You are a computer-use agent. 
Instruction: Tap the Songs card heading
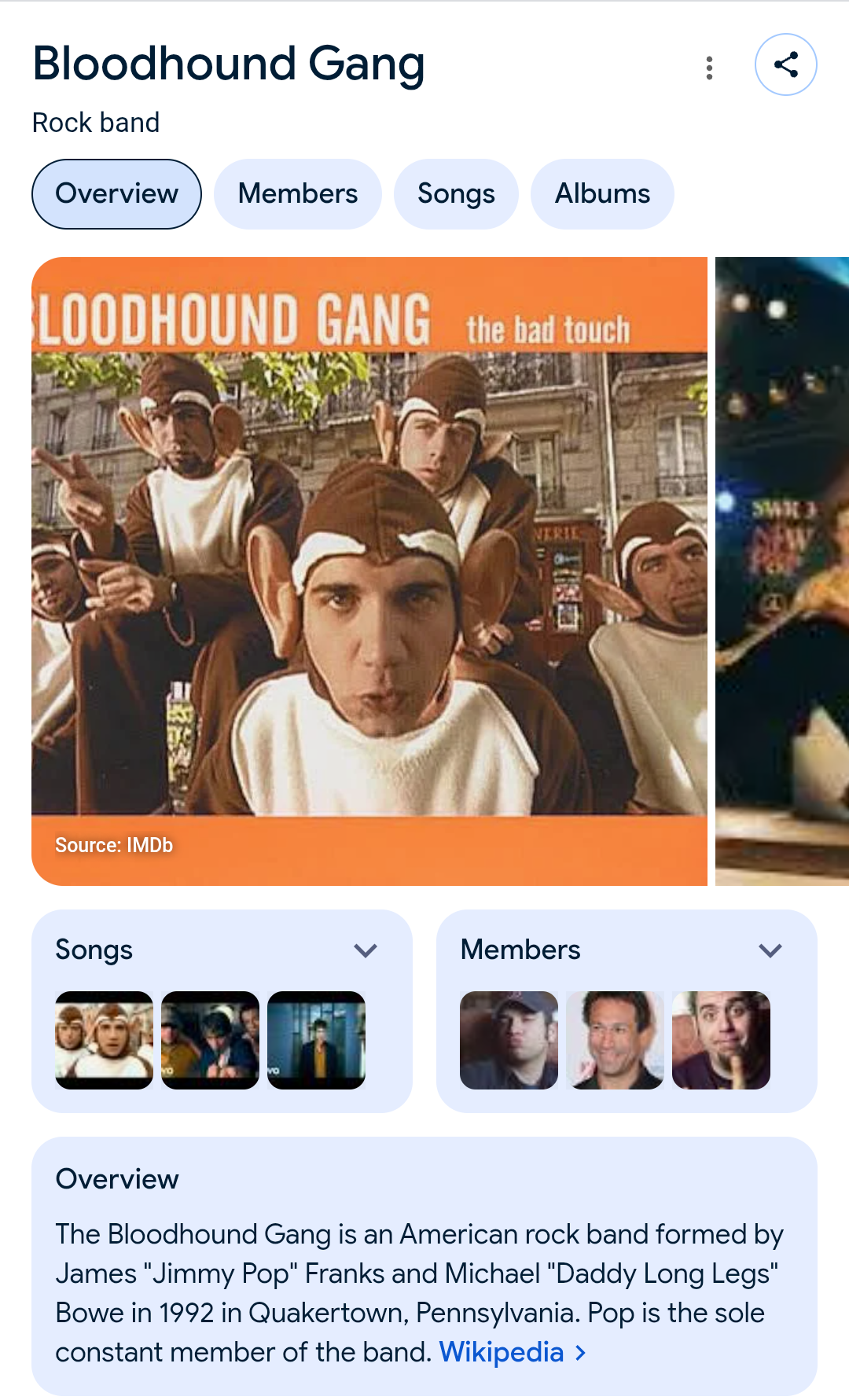click(94, 950)
